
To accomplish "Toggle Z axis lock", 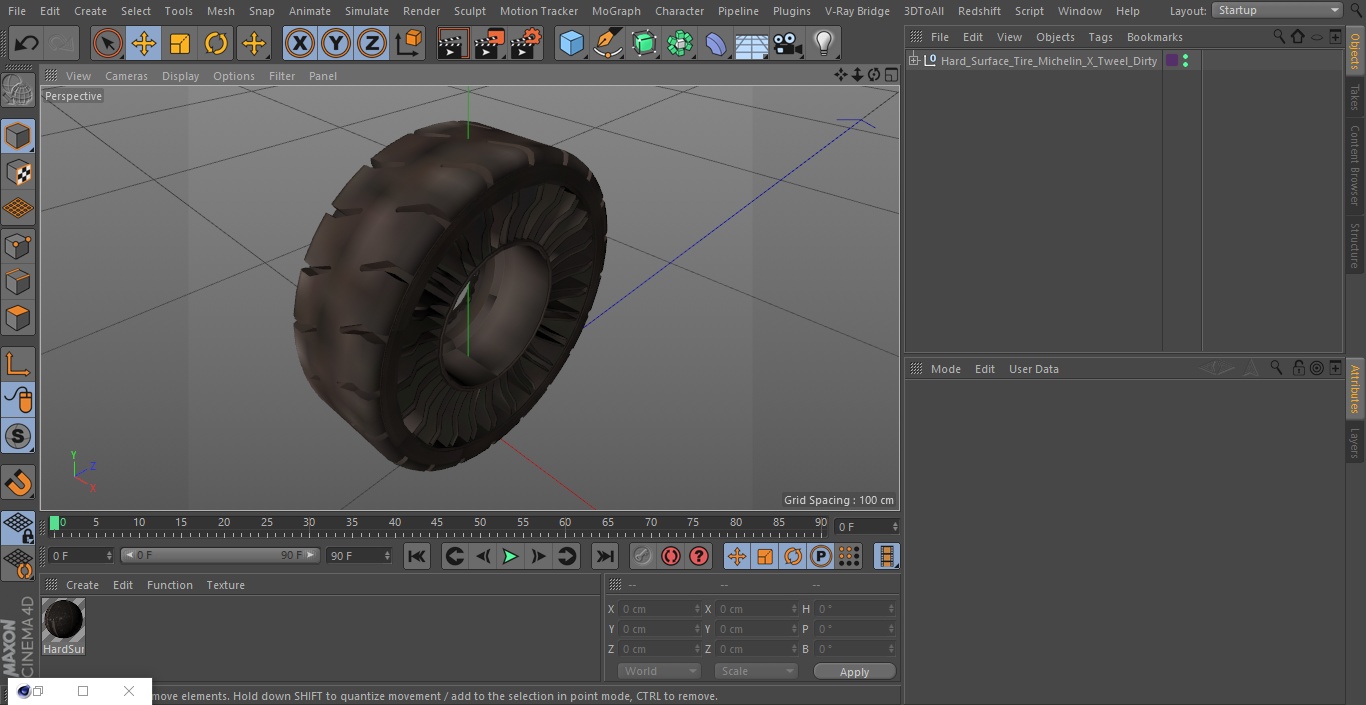I will point(372,43).
